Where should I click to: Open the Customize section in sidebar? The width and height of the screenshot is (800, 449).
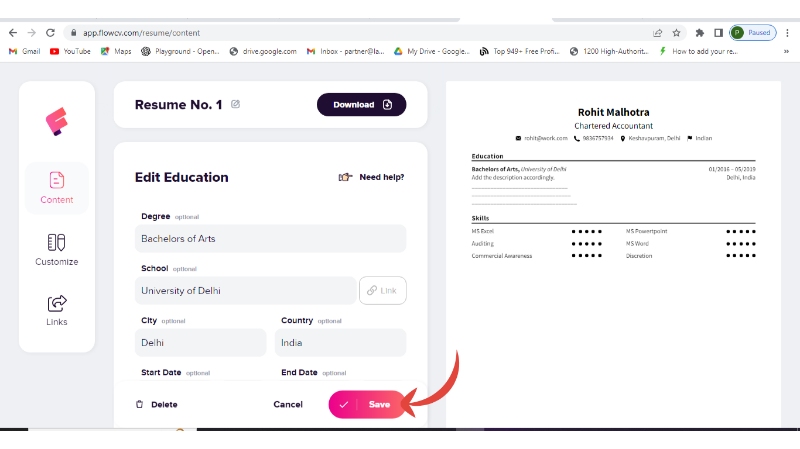pos(57,249)
